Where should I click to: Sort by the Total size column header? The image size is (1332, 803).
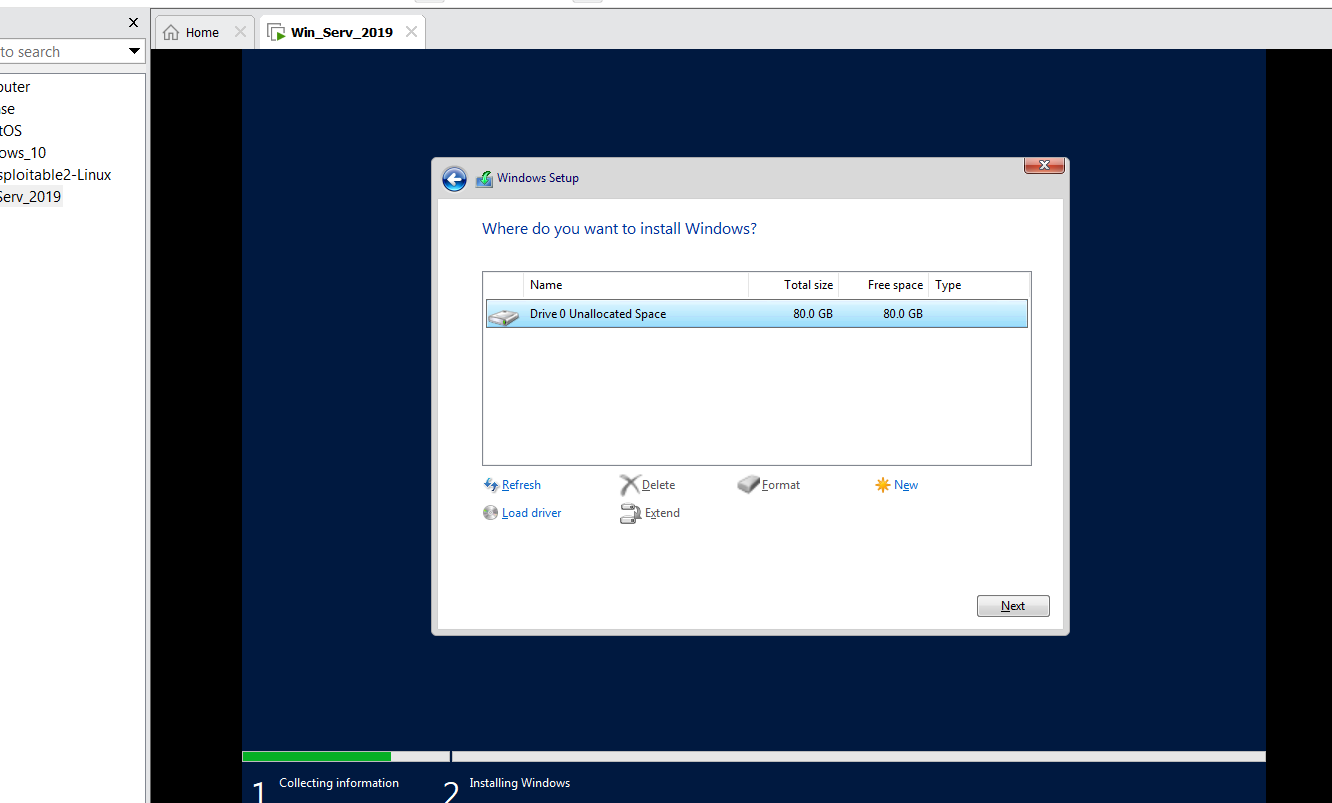tap(793, 285)
